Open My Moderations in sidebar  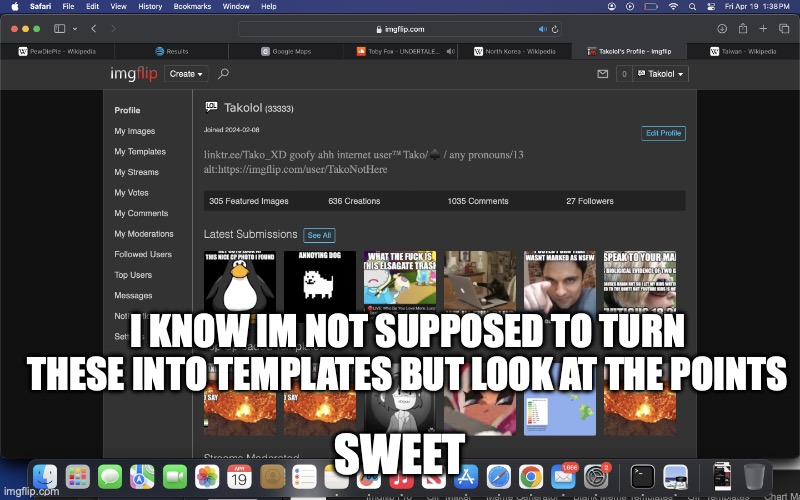(144, 234)
